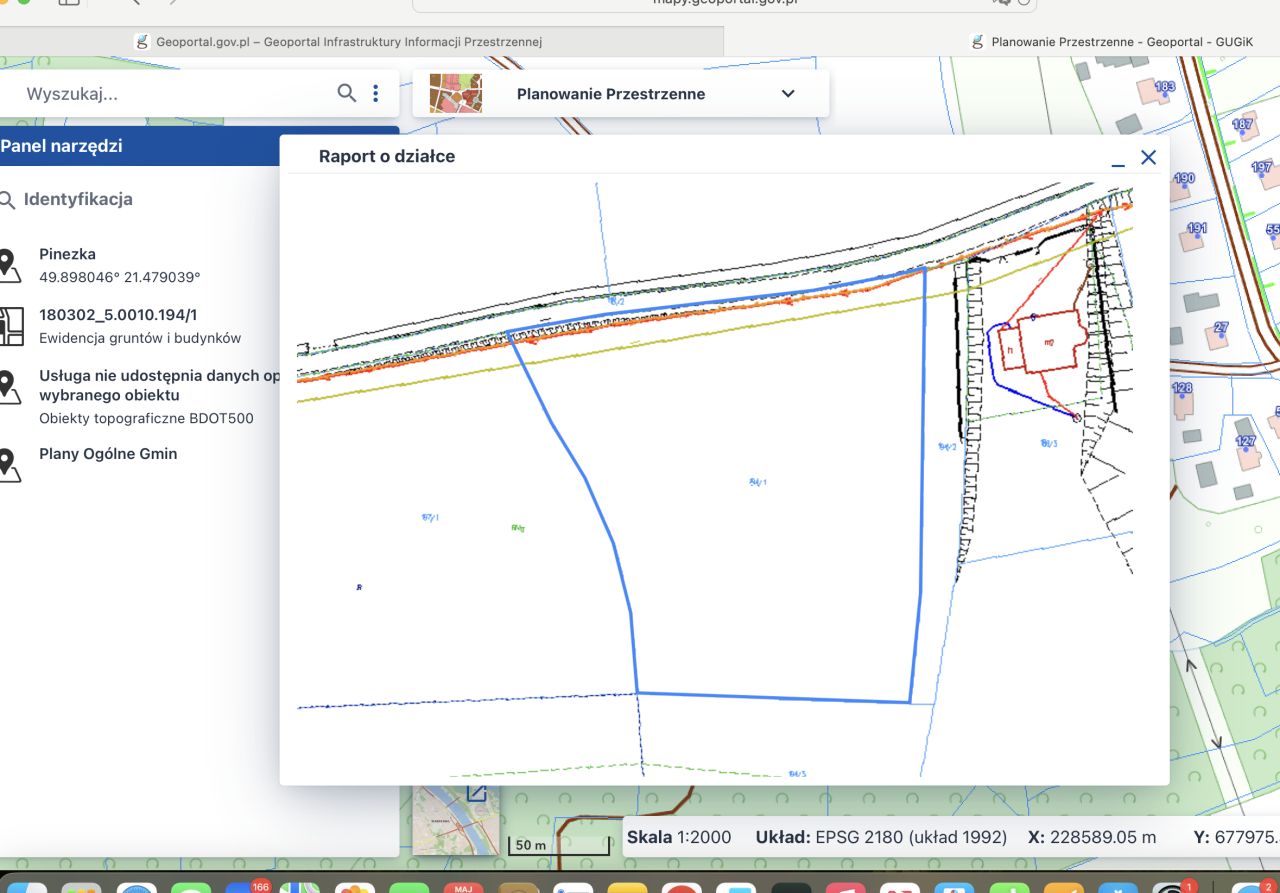Click building number 197 on the map
This screenshot has height=893, width=1280.
coord(1262,167)
